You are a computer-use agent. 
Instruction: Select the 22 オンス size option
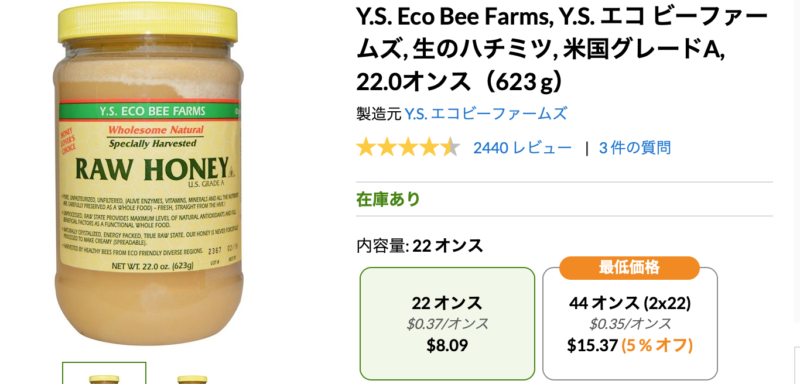pos(447,323)
